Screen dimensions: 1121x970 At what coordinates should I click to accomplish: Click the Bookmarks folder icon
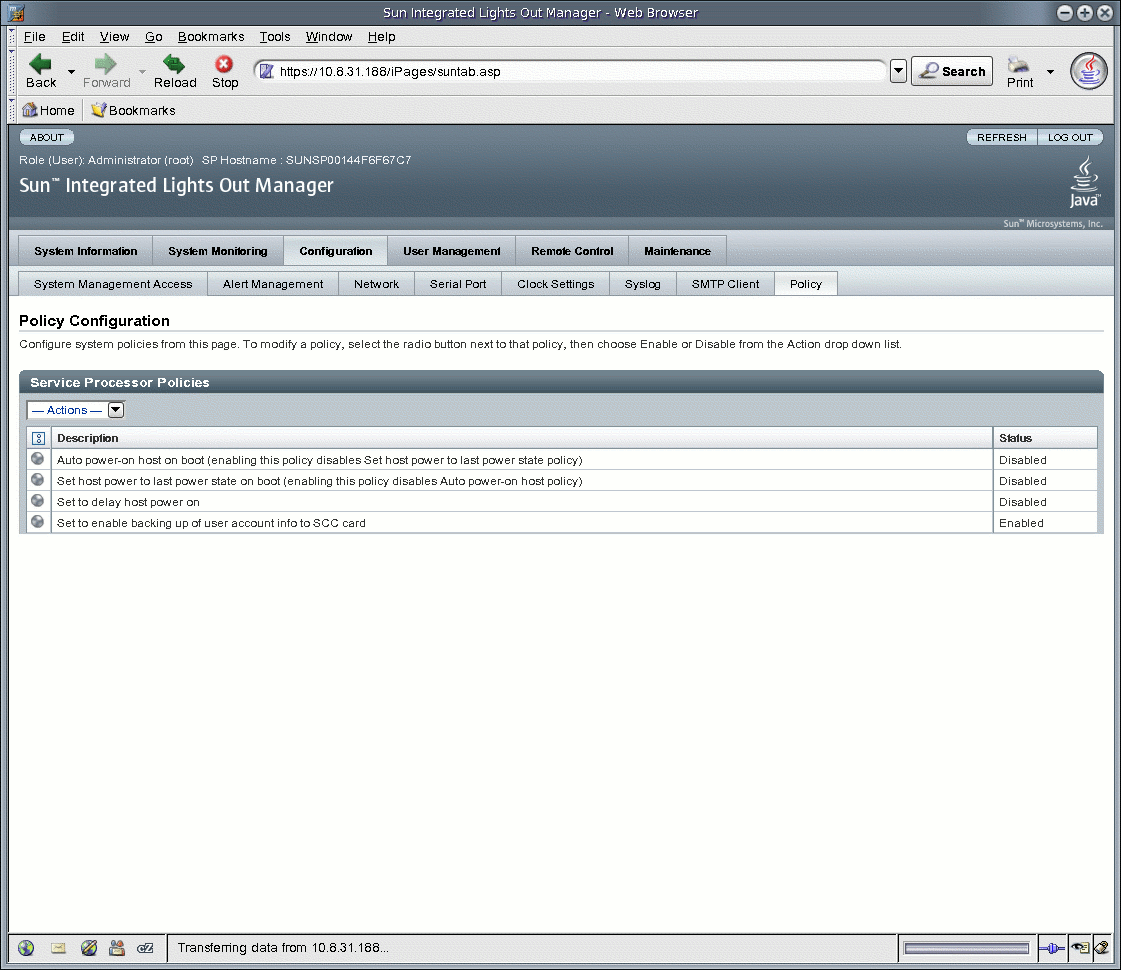click(99, 110)
